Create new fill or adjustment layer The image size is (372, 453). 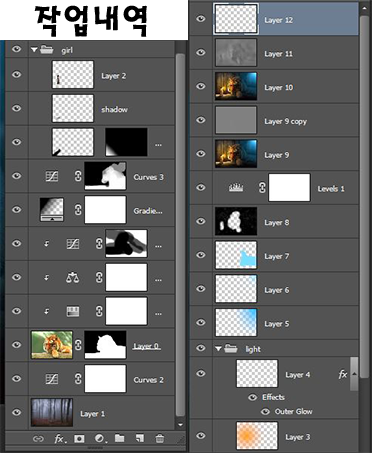tap(100, 439)
